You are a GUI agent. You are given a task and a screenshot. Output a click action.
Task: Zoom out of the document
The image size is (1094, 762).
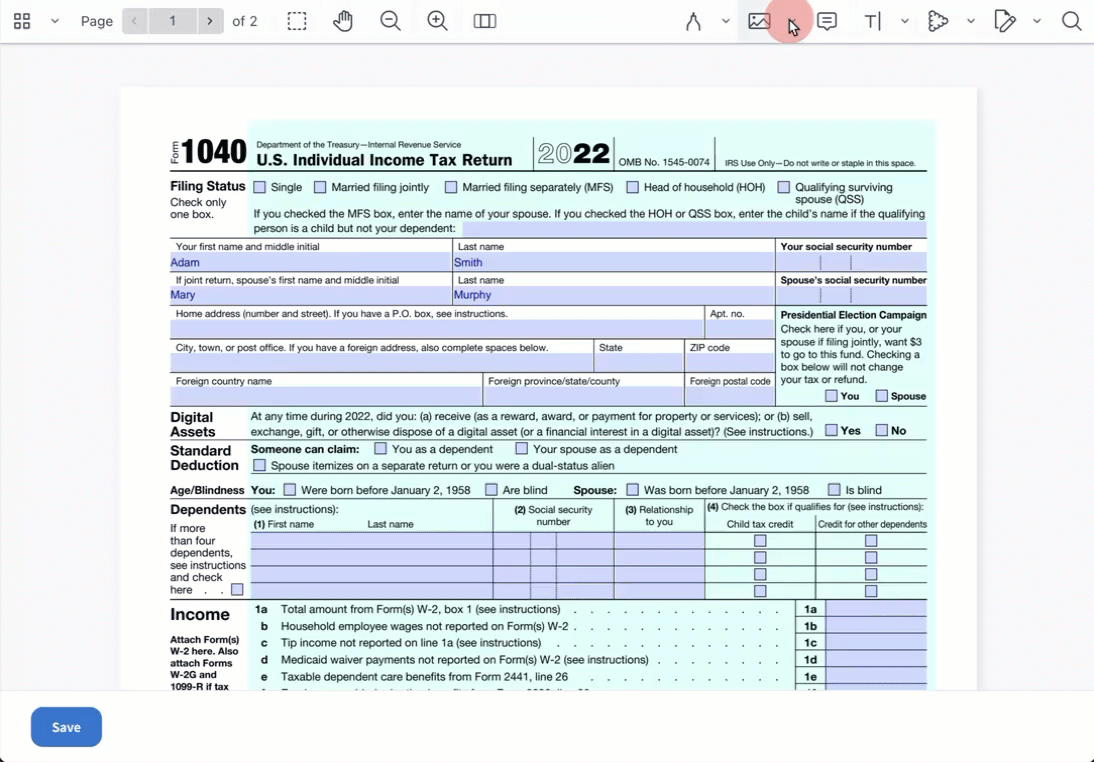click(390, 21)
